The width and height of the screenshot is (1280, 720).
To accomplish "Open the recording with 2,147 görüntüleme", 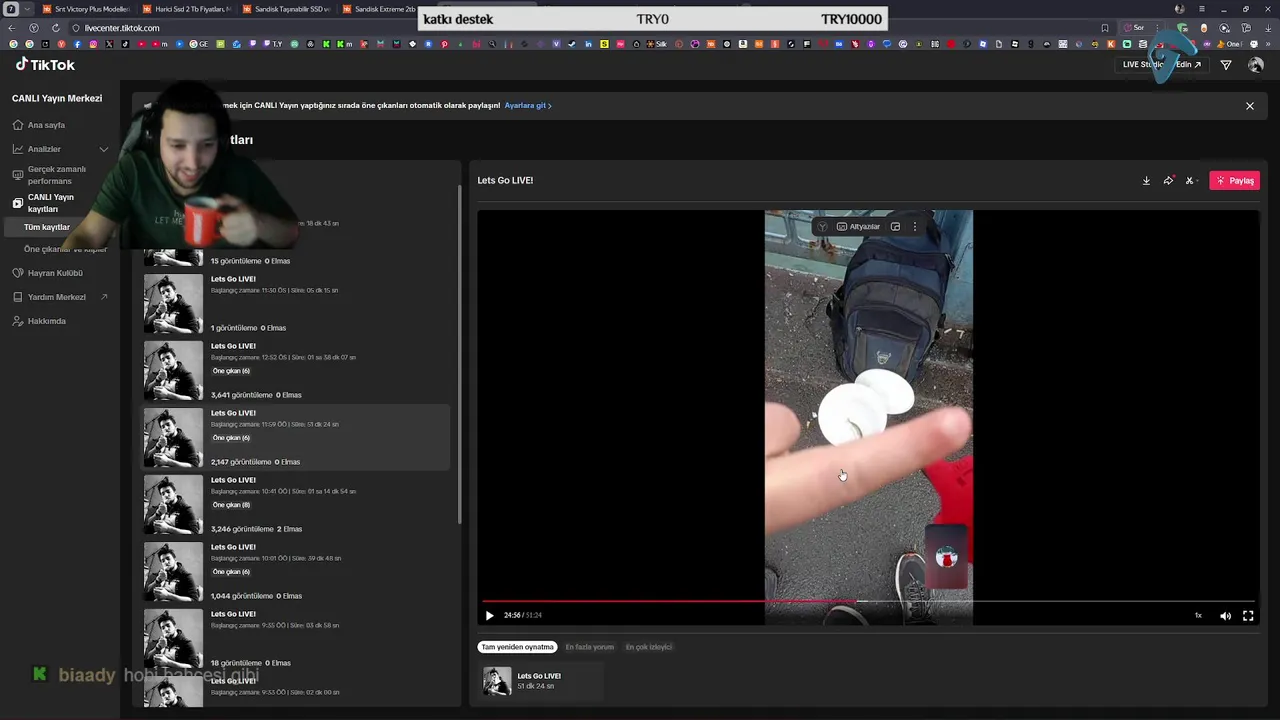I will click(296, 438).
